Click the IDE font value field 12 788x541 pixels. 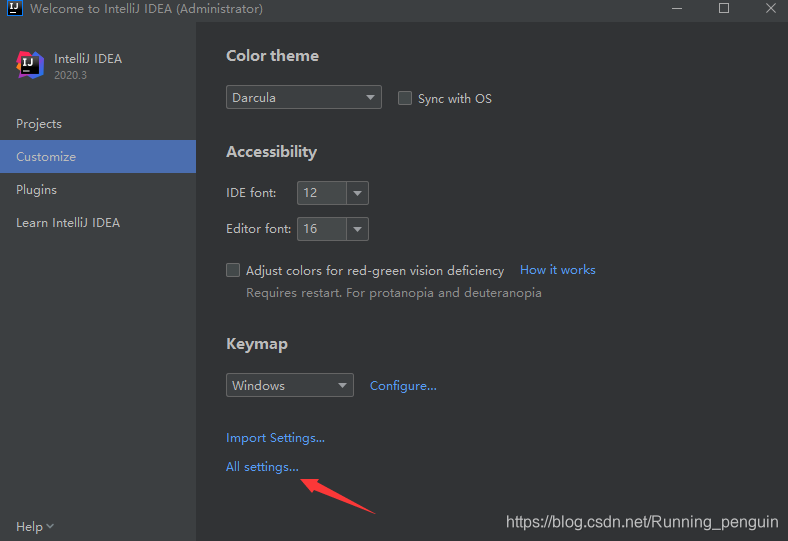tap(322, 193)
